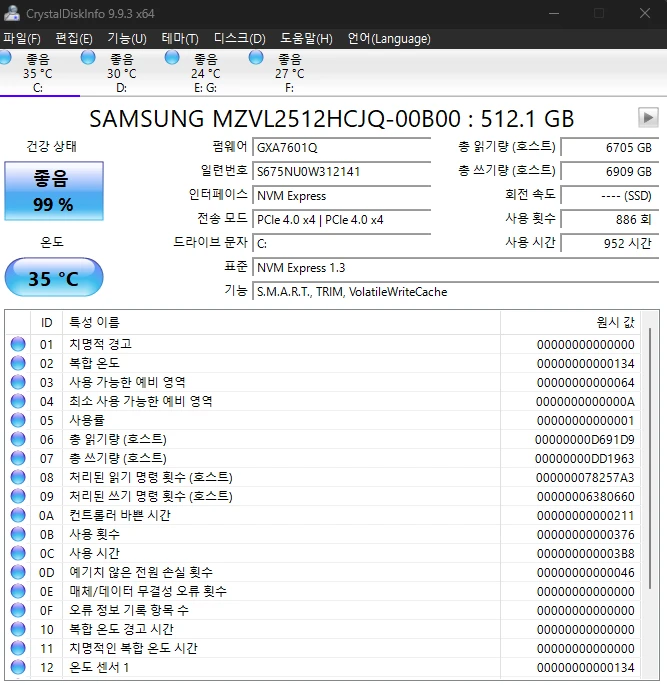Viewport: 667px width, 685px height.
Task: Click raw value 00000078257A3
Action: (x=585, y=477)
